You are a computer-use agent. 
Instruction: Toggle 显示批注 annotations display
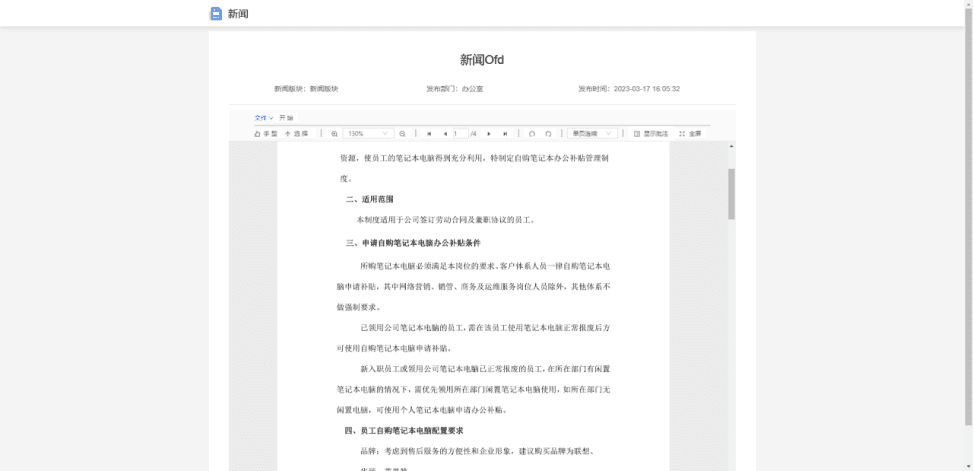(651, 134)
